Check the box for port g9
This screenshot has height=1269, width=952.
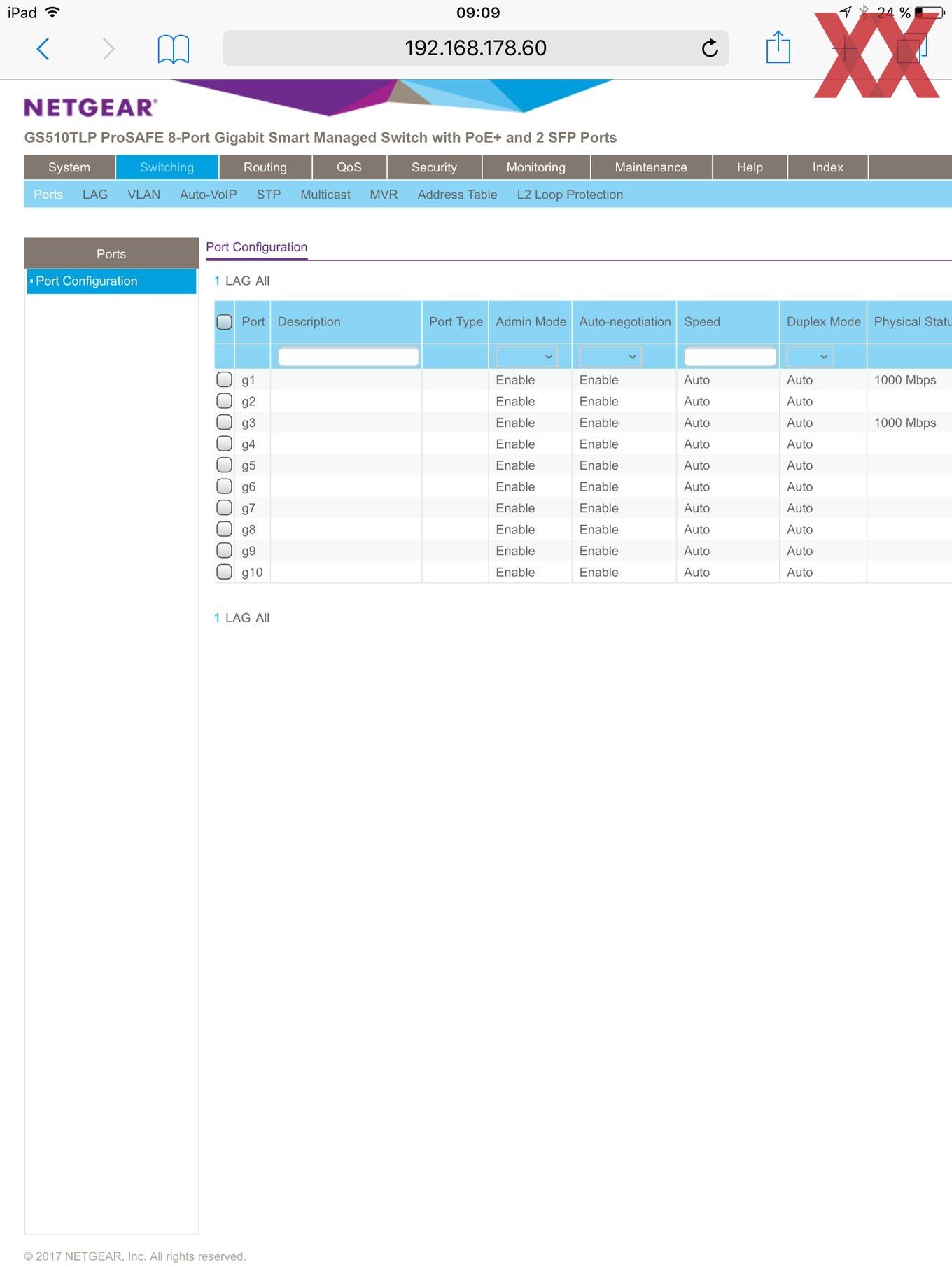point(224,550)
